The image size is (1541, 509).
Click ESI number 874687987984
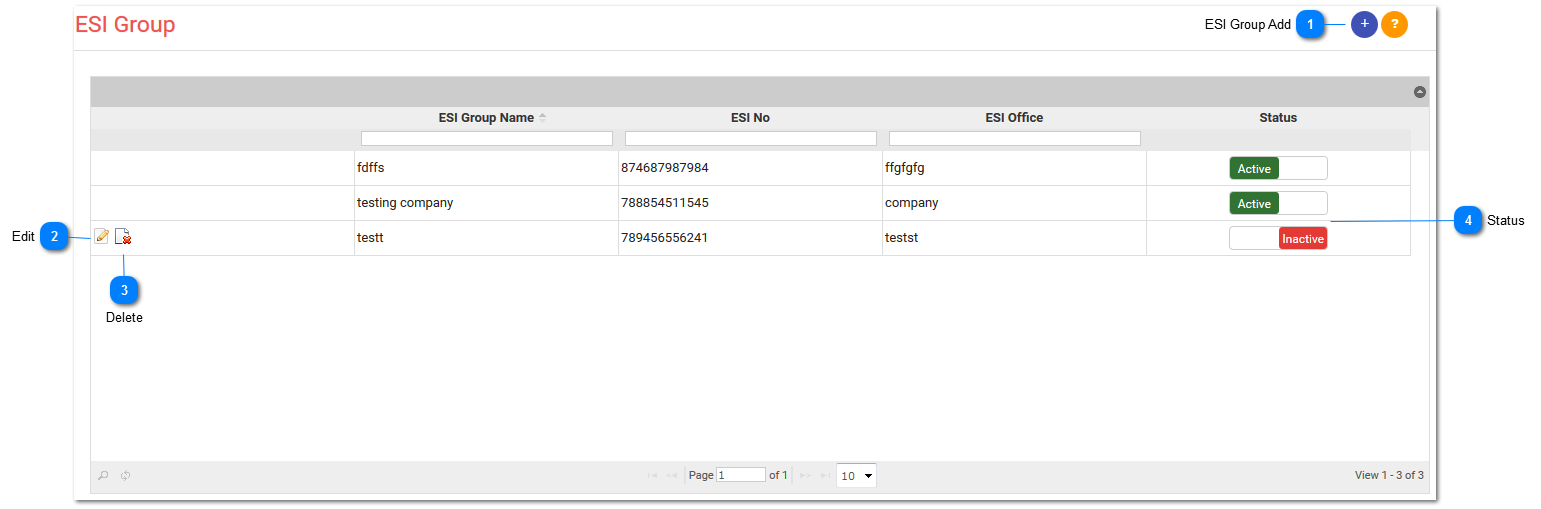[x=665, y=168]
